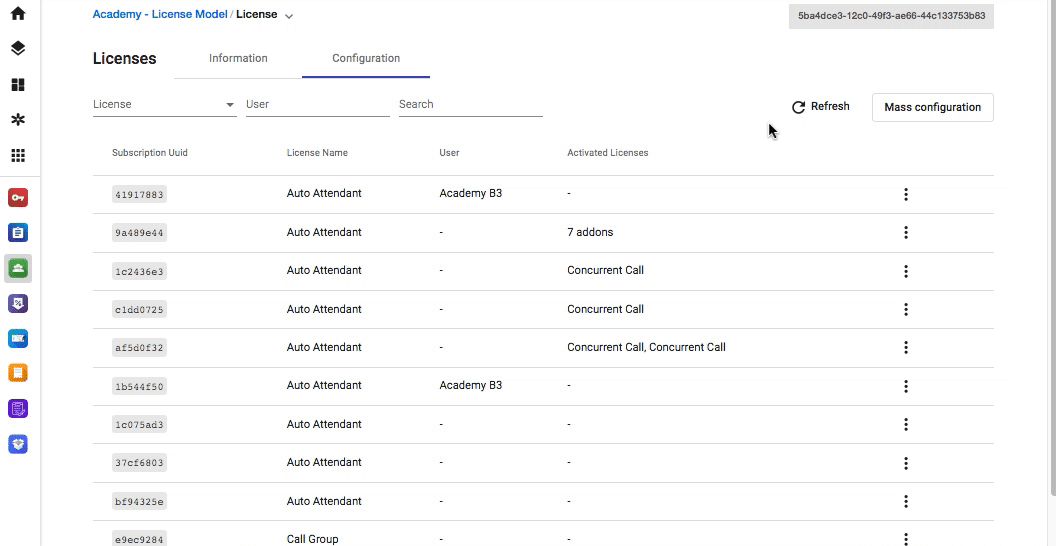Click the Refresh button
This screenshot has width=1056, height=546.
click(820, 107)
